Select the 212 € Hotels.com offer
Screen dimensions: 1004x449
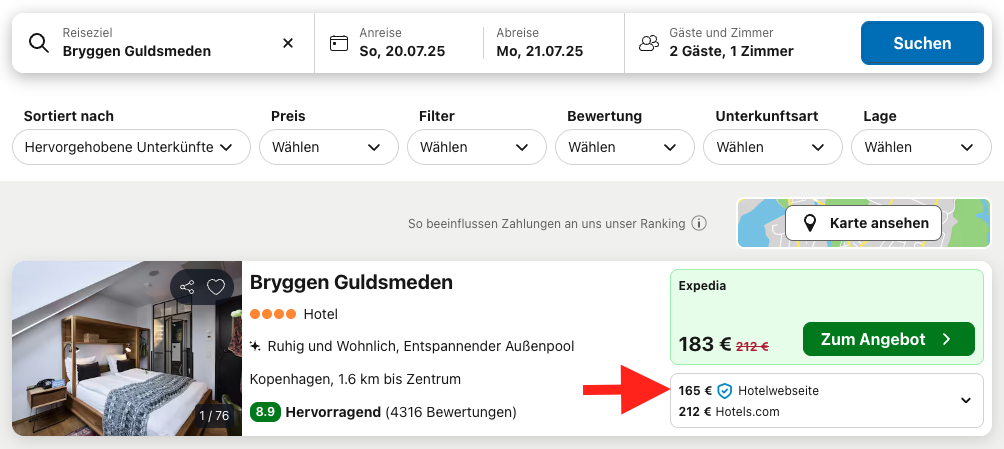coord(729,412)
